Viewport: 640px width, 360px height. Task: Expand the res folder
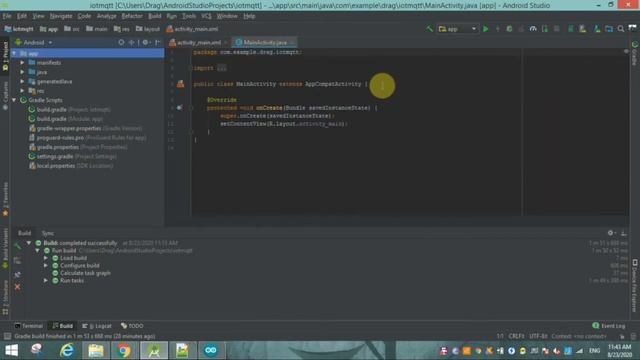point(22,91)
